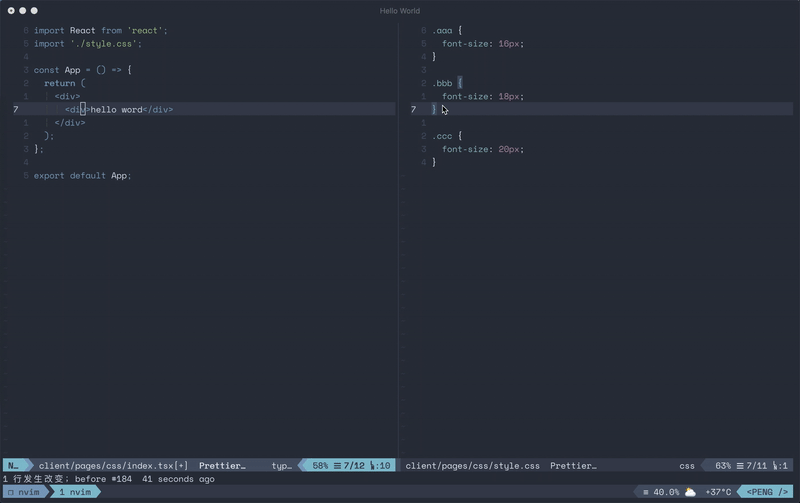Click client/pages/css/style.css filename in statusline
This screenshot has height=503, width=800.
click(x=472, y=465)
